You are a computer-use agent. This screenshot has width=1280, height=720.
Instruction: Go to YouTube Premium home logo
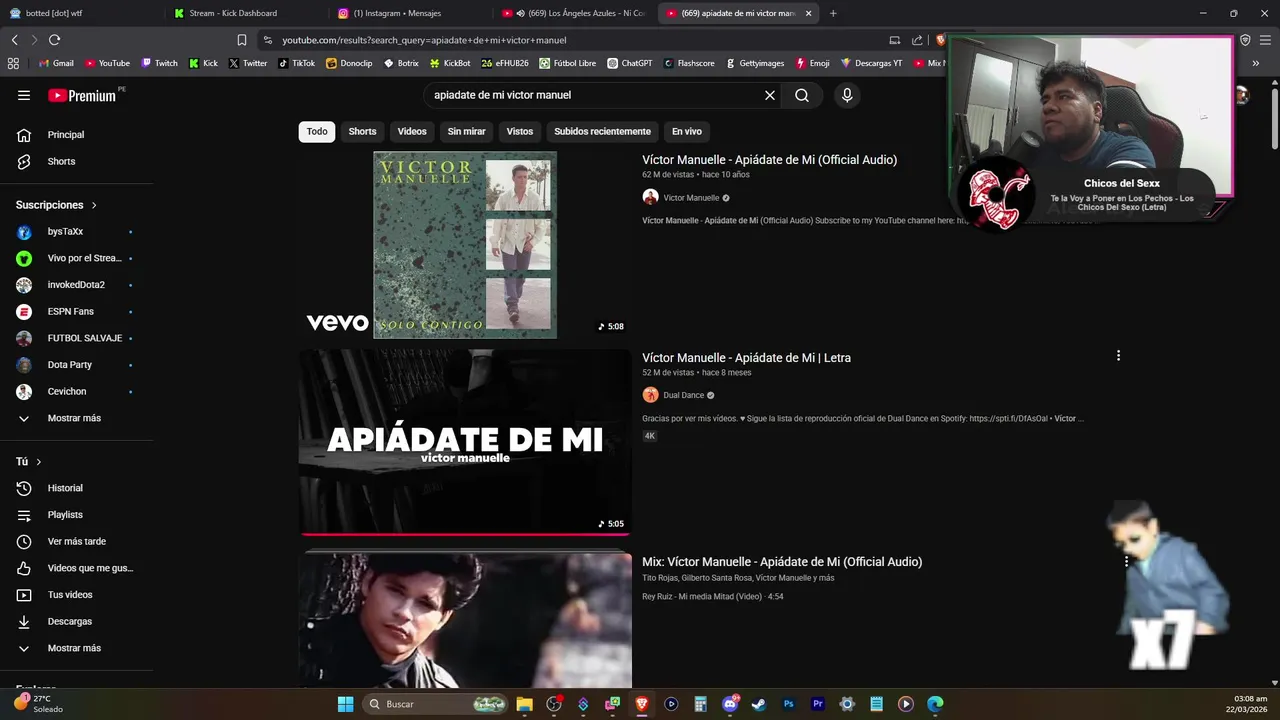coord(82,96)
